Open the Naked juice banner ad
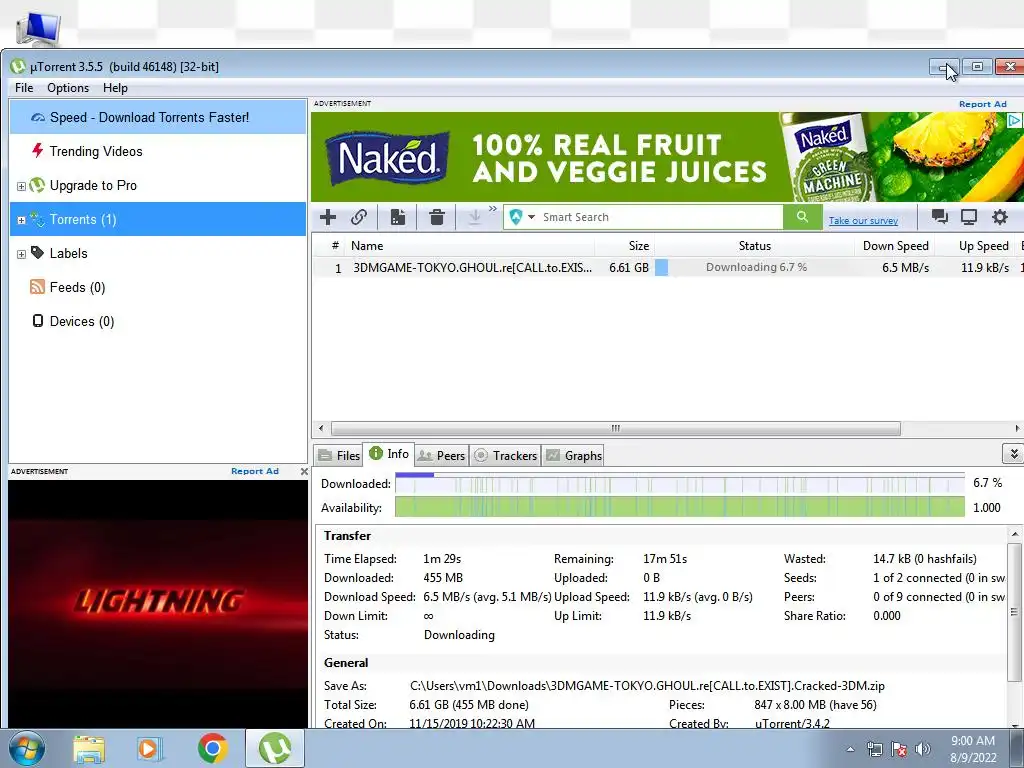Screen dimensions: 1024x768 click(666, 157)
